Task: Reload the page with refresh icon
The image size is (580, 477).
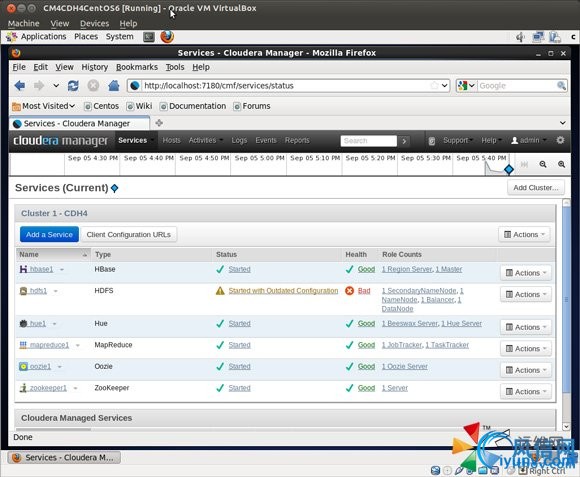Action: coord(73,86)
